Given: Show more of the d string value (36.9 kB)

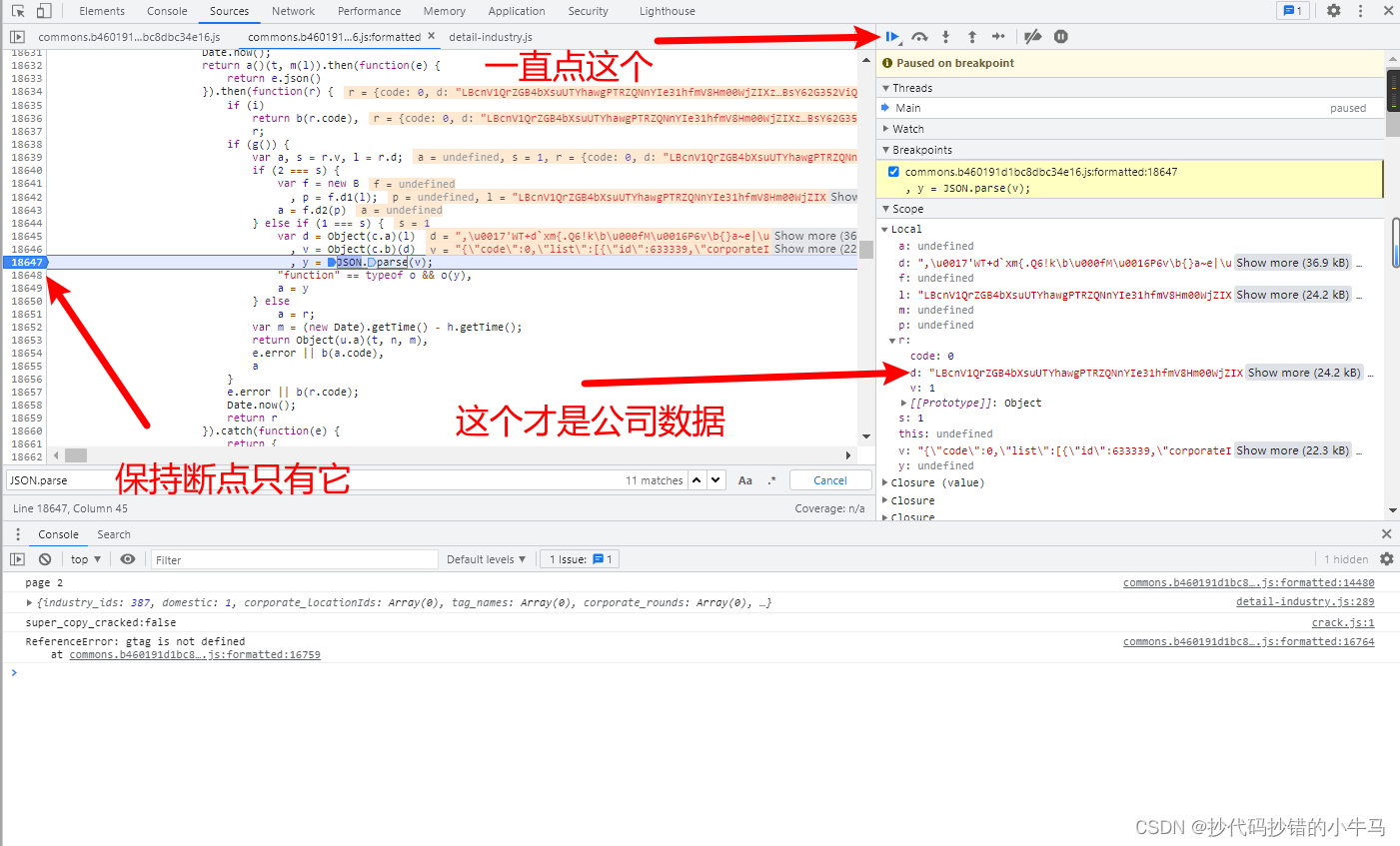Looking at the screenshot, I should click(1293, 263).
